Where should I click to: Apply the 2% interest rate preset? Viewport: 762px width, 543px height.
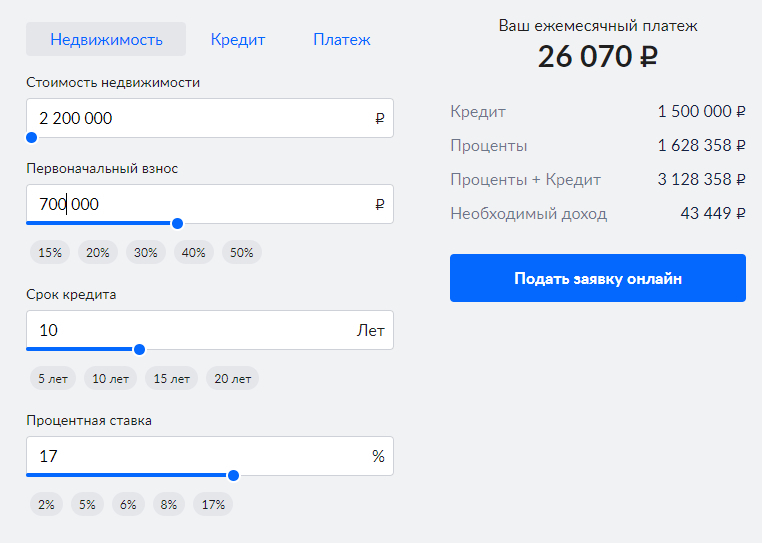[46, 505]
